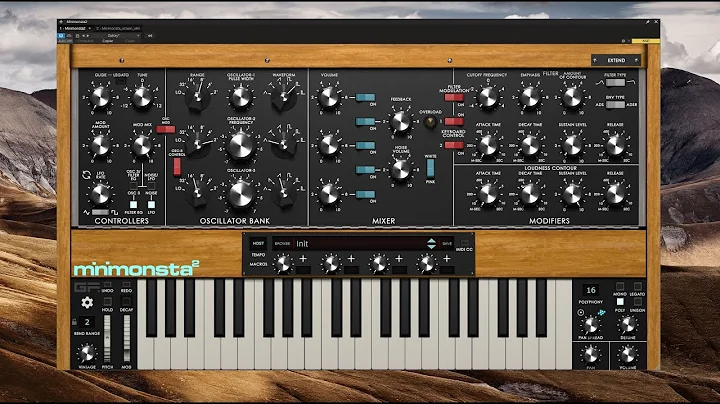
Task: Click the circle icon above Pan Spread
Action: 581,313
